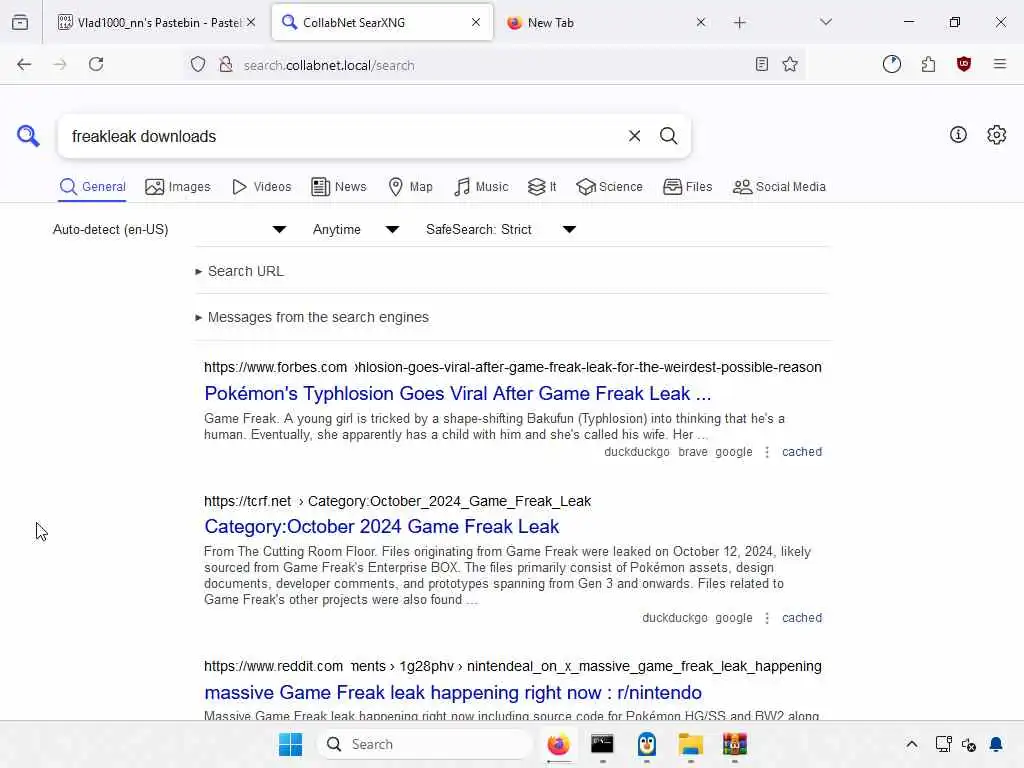
Task: Open the terminal app in taskbar
Action: [602, 744]
